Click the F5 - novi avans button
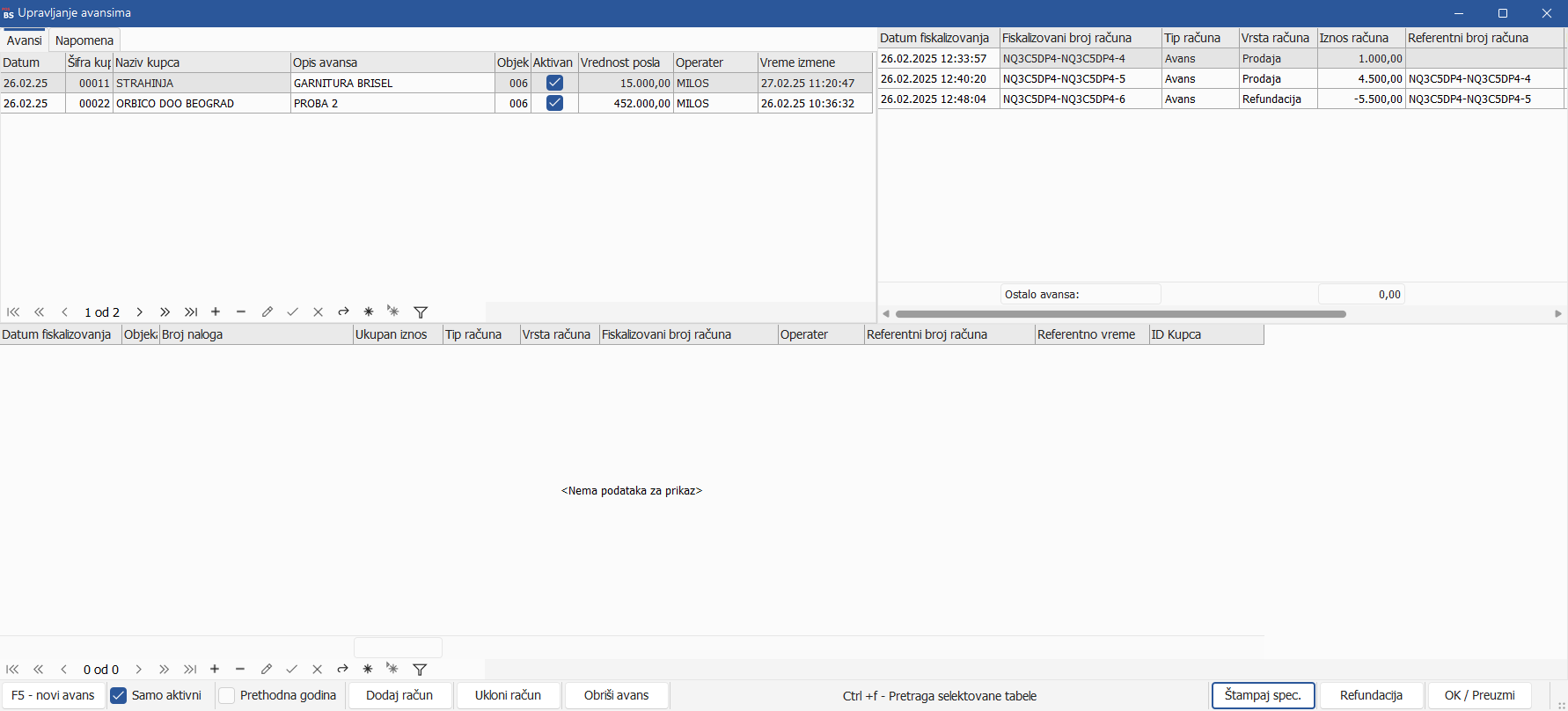 click(53, 695)
